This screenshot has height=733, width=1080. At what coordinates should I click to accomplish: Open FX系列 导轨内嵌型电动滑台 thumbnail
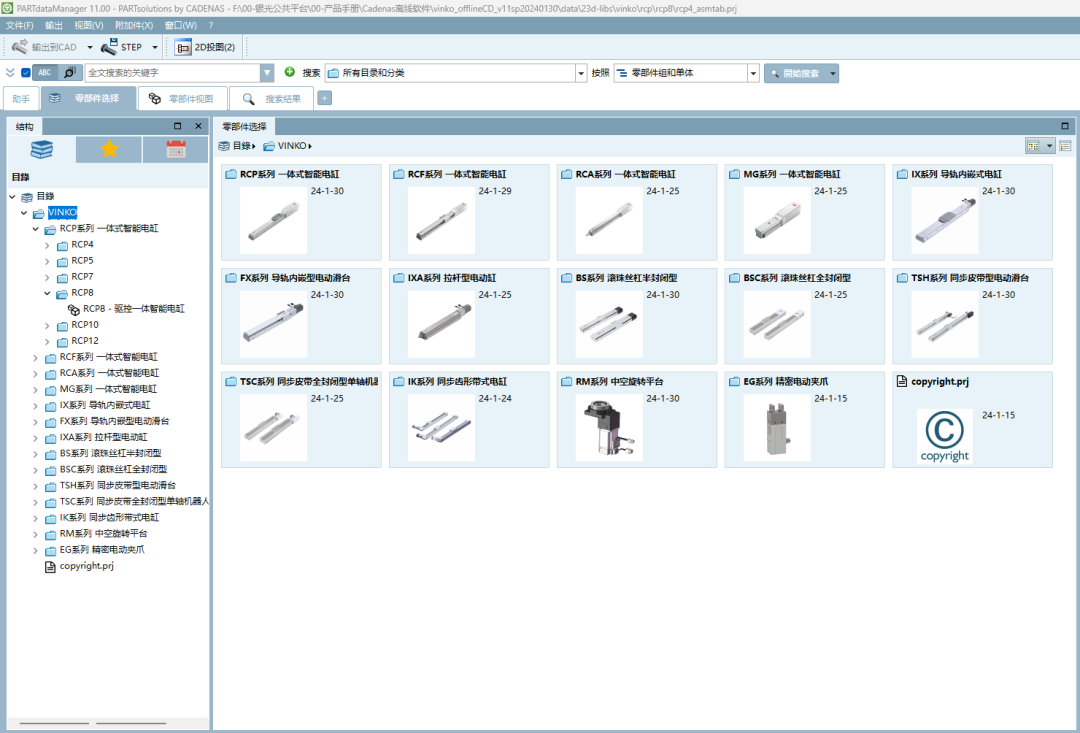(x=273, y=324)
